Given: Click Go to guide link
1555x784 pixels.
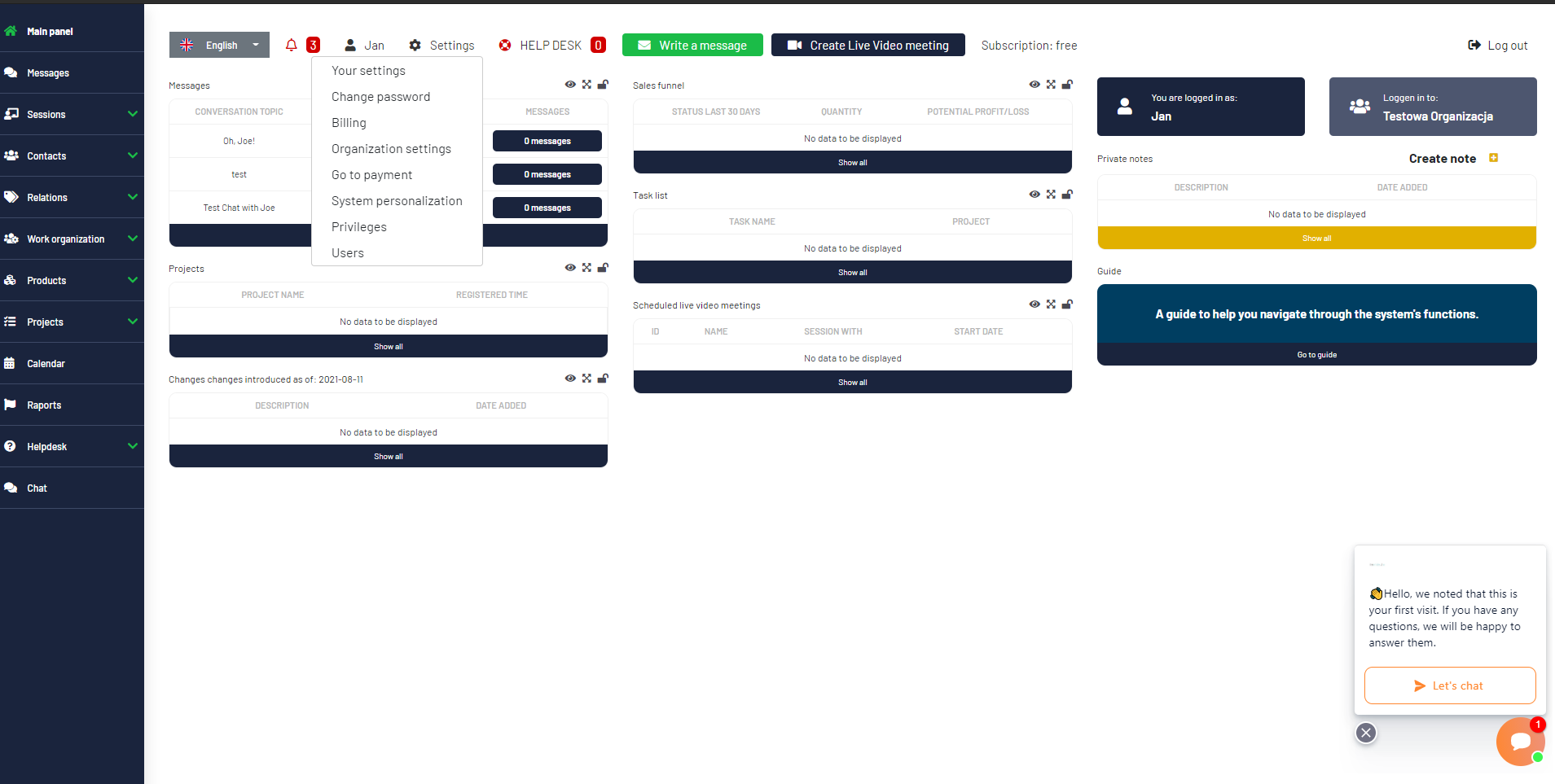Looking at the screenshot, I should click(1316, 354).
